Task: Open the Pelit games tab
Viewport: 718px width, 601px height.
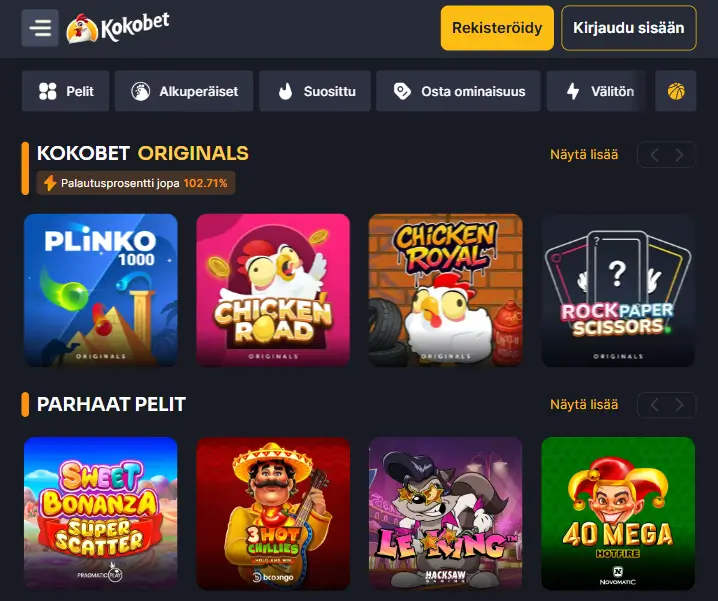Action: 65,91
